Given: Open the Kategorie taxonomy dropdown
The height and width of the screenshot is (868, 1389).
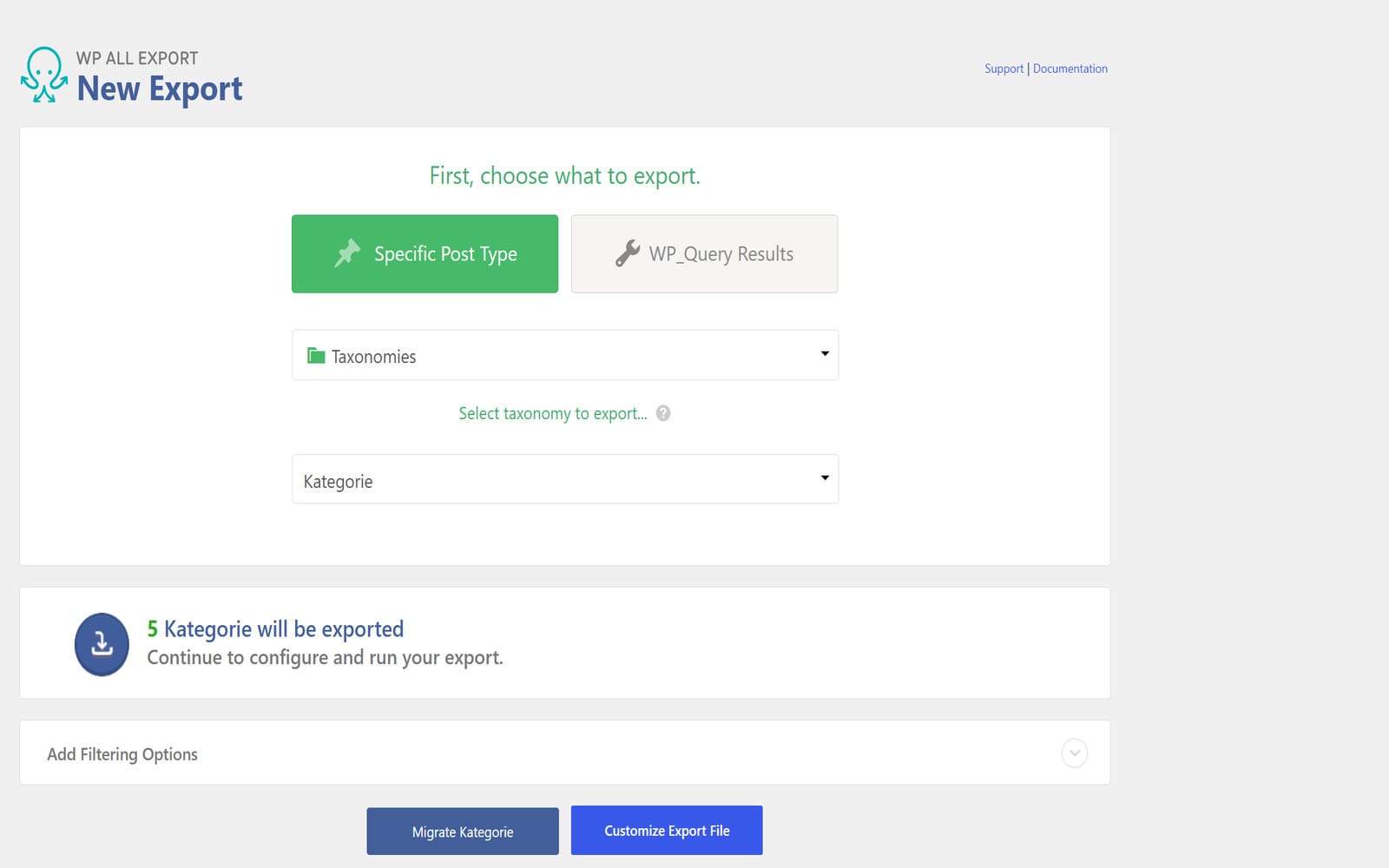Looking at the screenshot, I should tap(565, 479).
